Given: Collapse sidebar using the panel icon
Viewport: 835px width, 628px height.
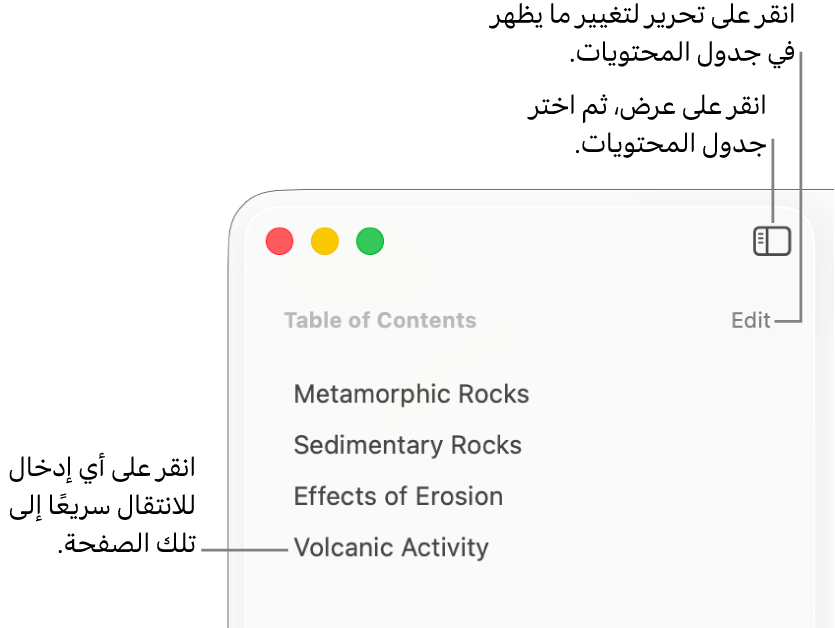Looking at the screenshot, I should [771, 241].
